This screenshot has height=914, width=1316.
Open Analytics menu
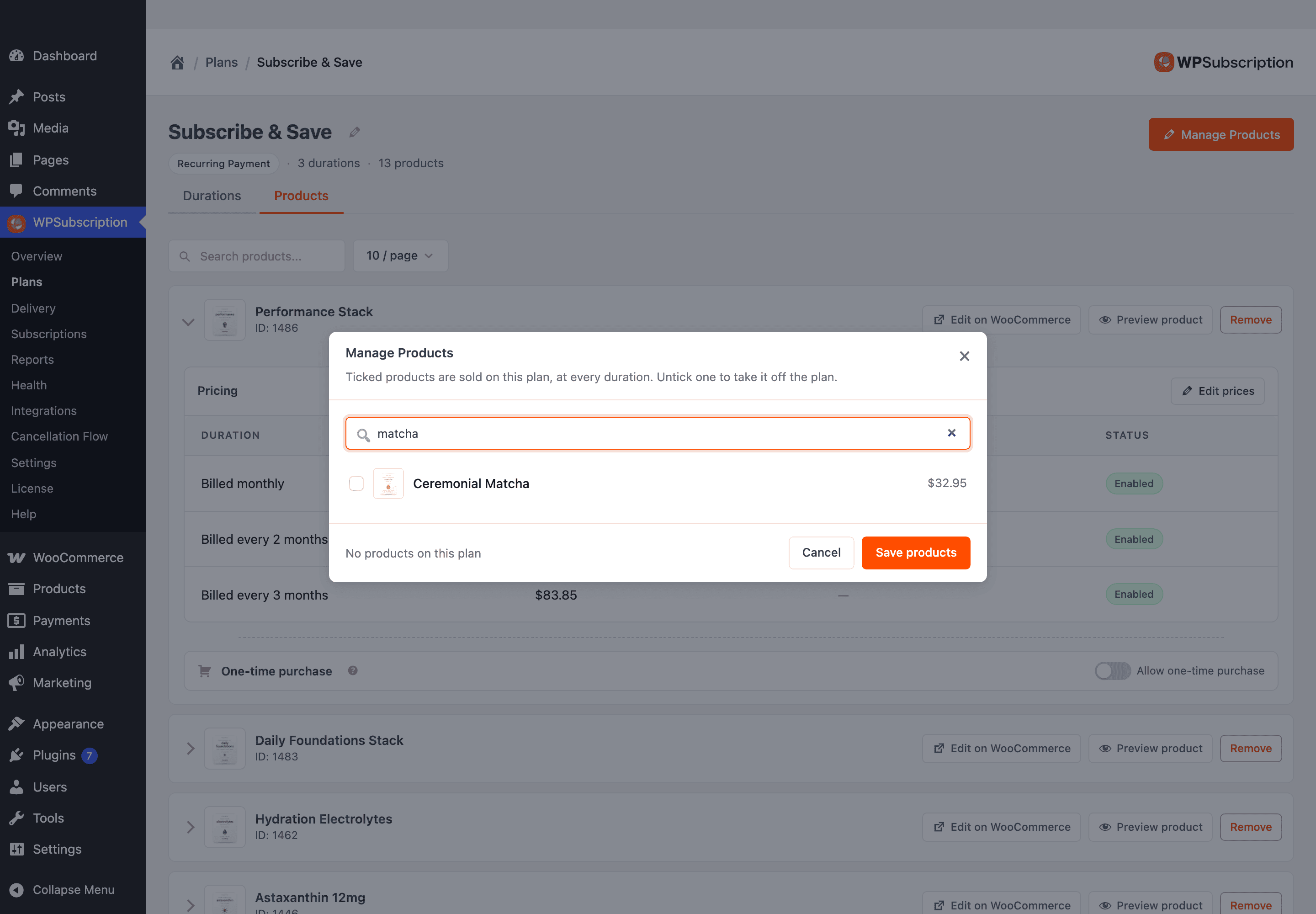[73, 652]
